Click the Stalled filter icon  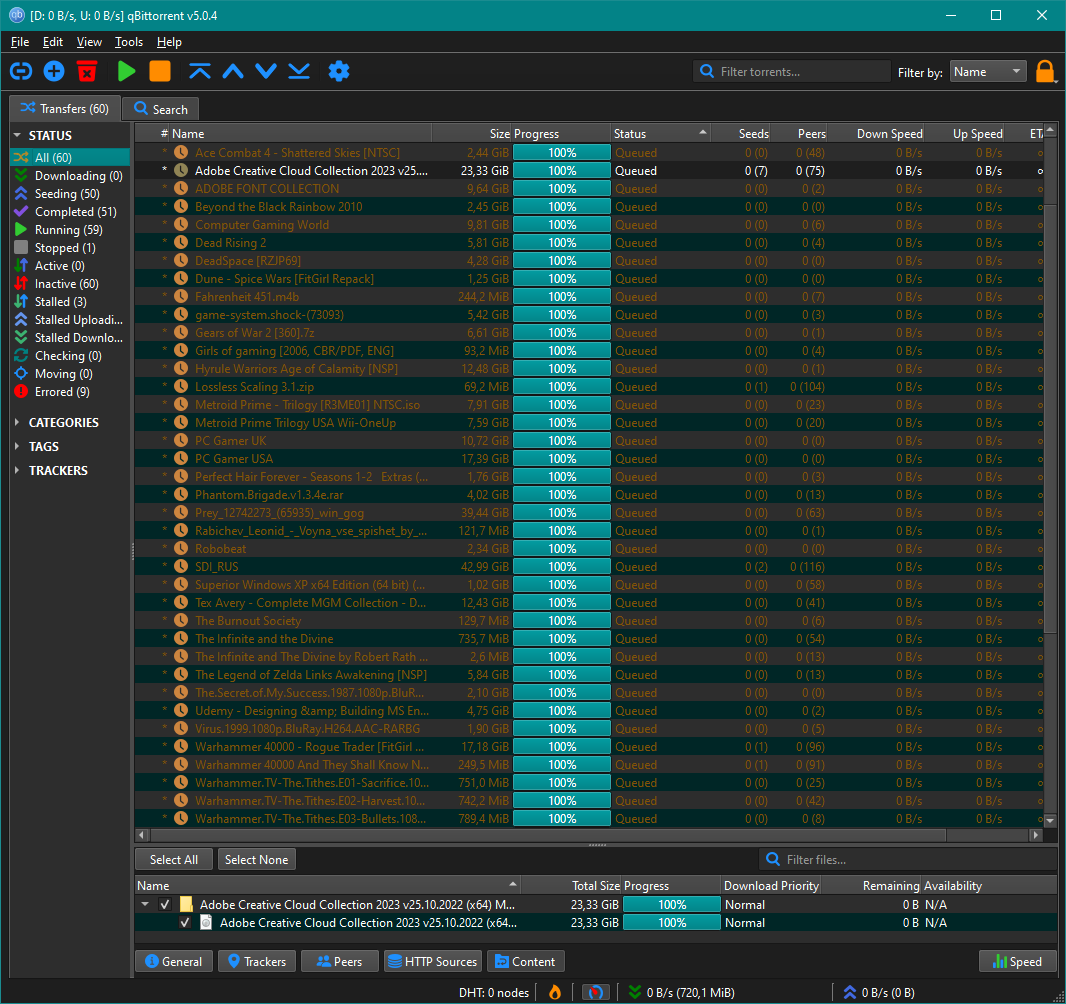click(x=21, y=302)
